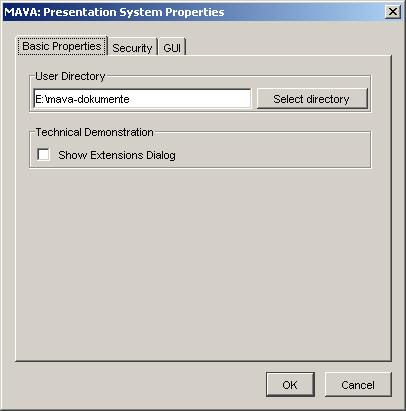Image resolution: width=406 pixels, height=411 pixels.
Task: Switch to the Security tab
Action: [132, 48]
